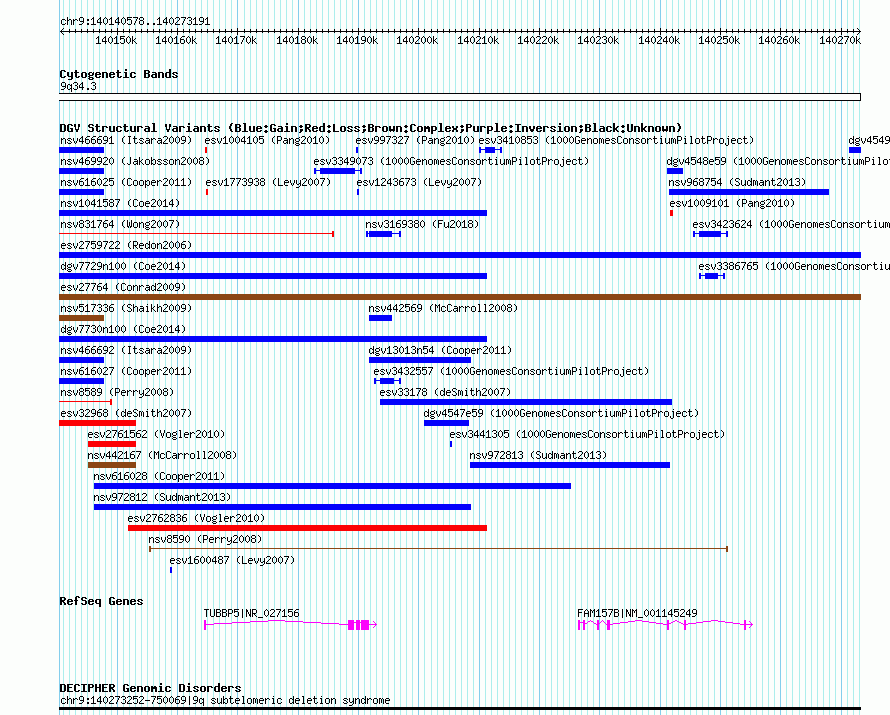Open the nsv517336 (Shaikh2009) variant label
This screenshot has width=890, height=715.
click(x=126, y=308)
